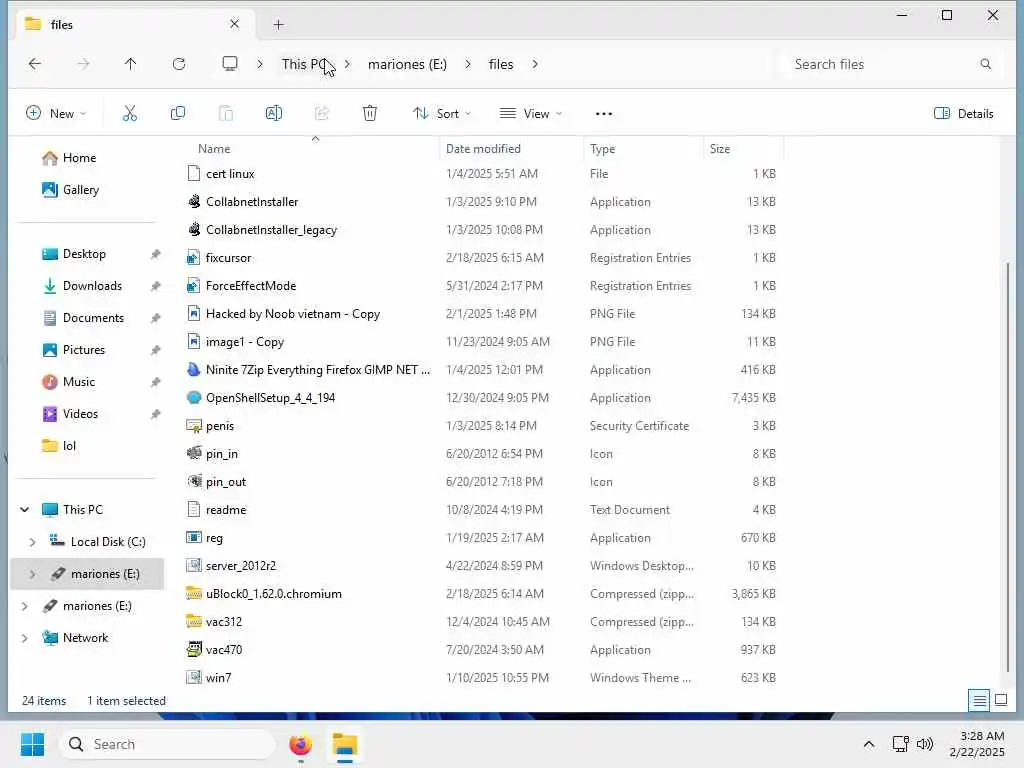The image size is (1024, 768).
Task: Click the Rename icon in toolbar
Action: point(274,113)
